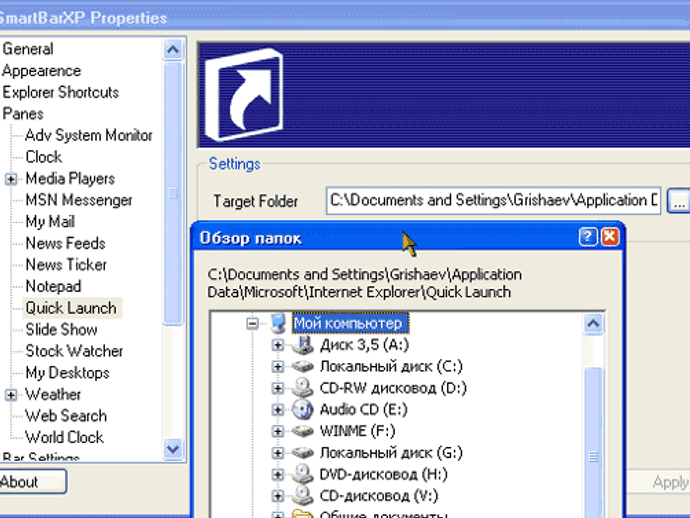690x518 pixels.
Task: Open the Explorer Shortcuts page
Action: tap(60, 92)
